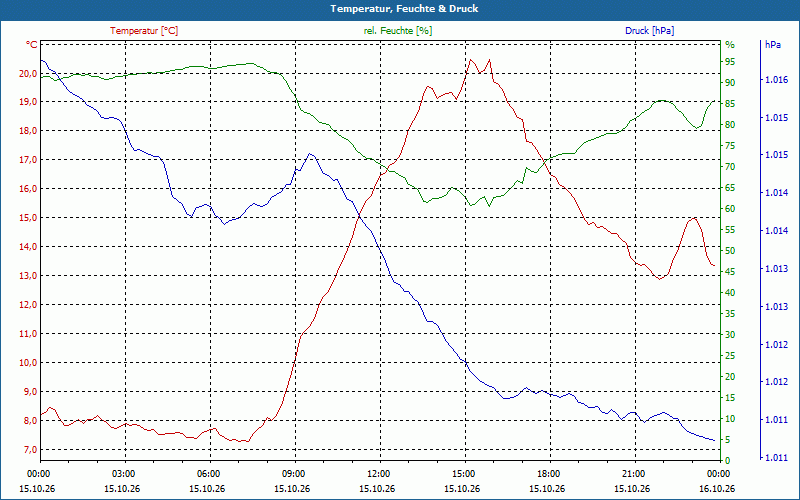Click the '95' humidity axis value
This screenshot has height=500, width=800.
[730, 62]
